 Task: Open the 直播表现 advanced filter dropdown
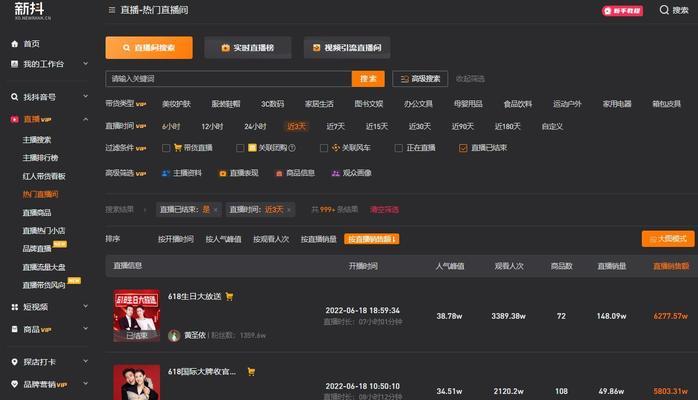pos(239,173)
